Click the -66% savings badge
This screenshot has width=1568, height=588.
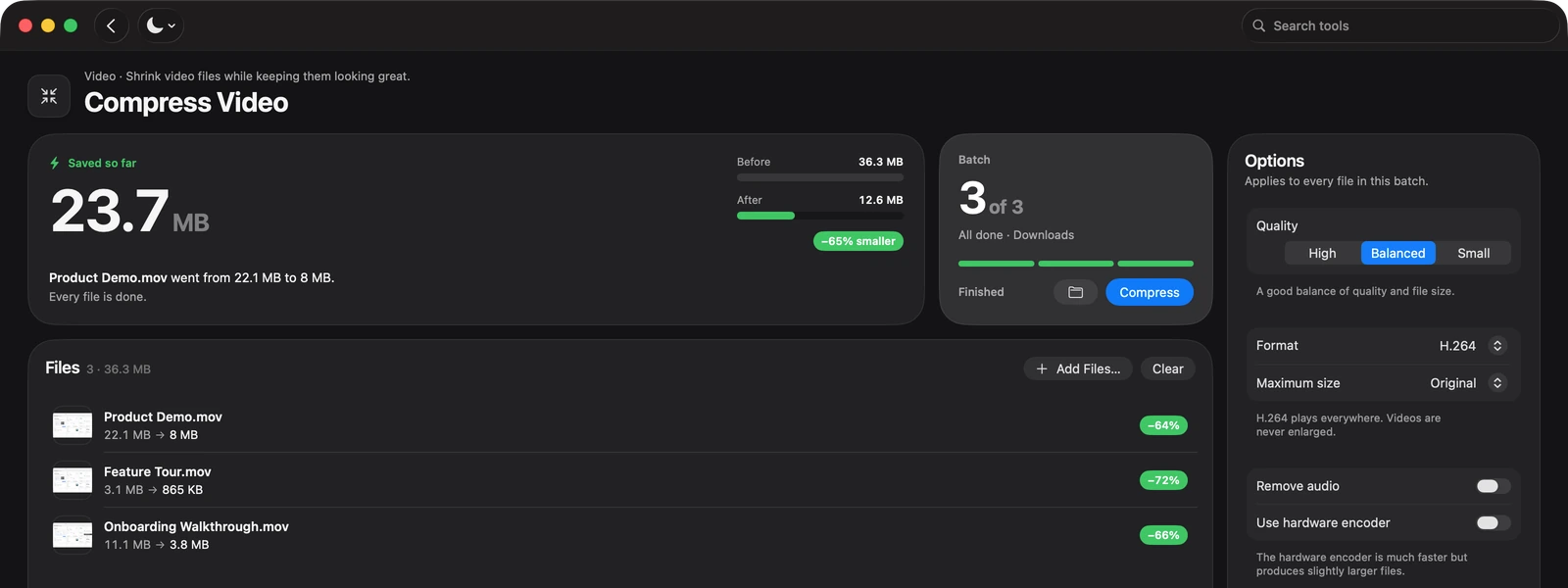tap(1163, 535)
